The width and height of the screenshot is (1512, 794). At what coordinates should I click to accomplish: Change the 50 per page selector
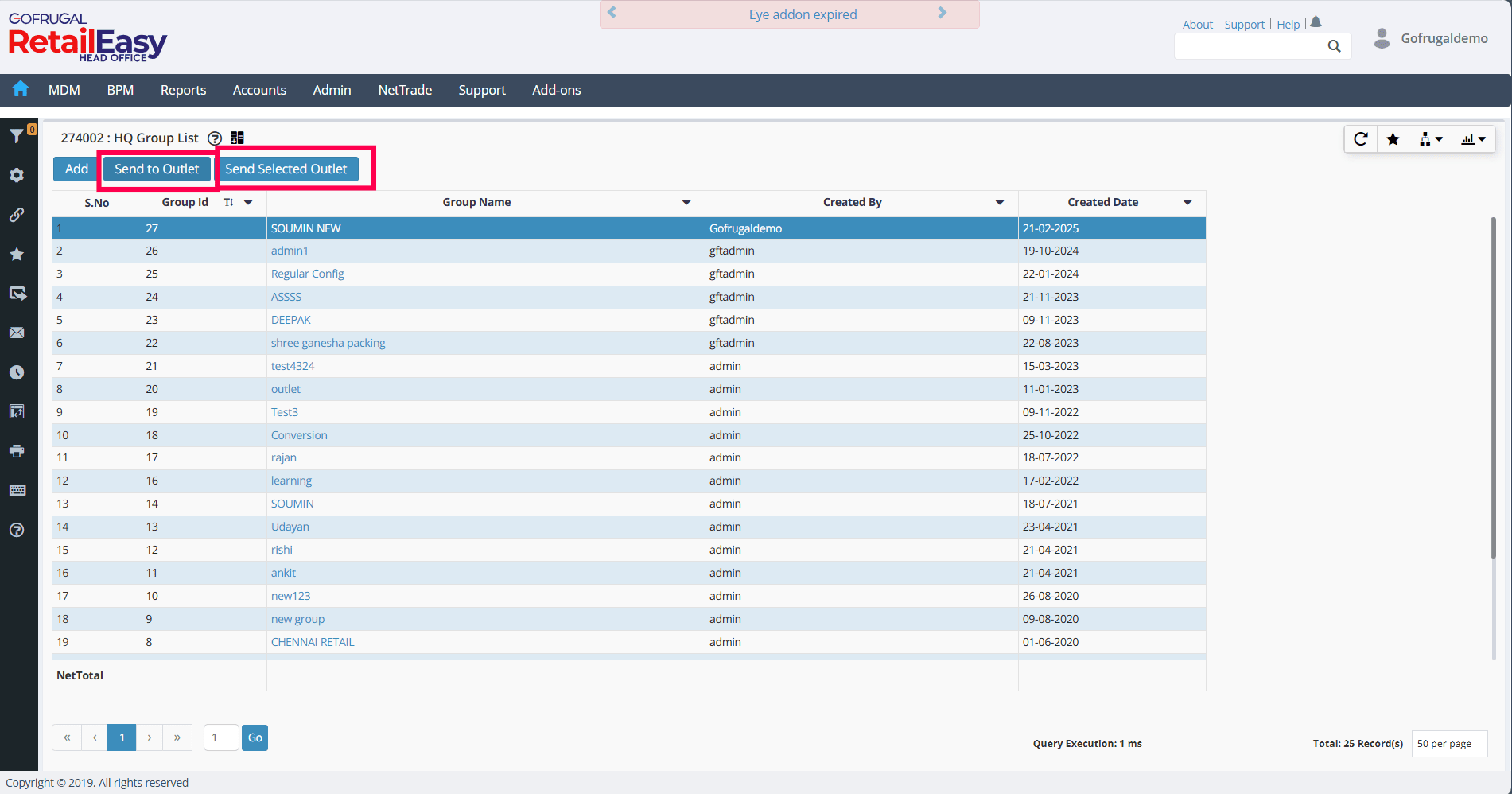tap(1449, 744)
